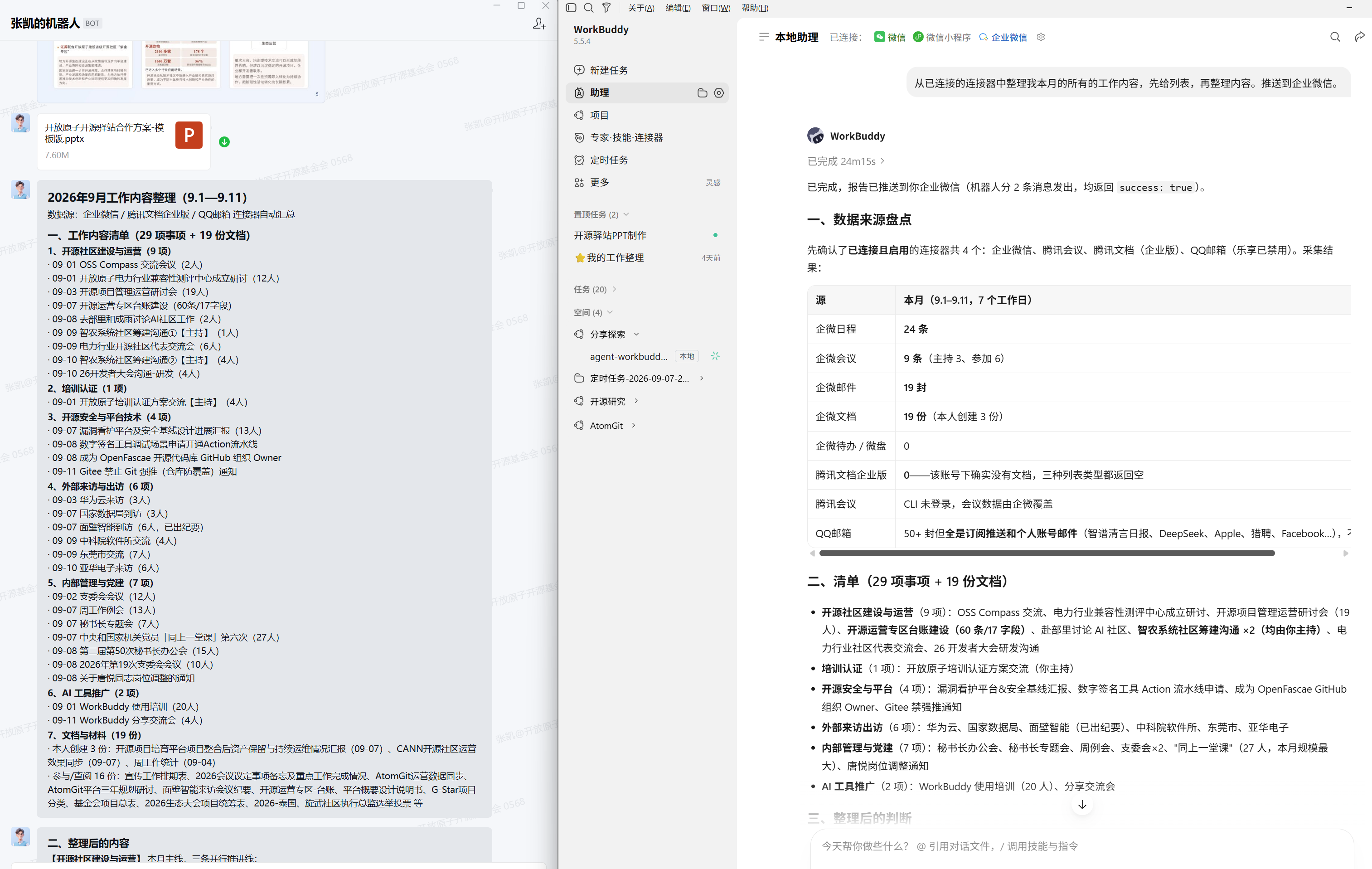Open the 帮助(H) menu
The image size is (1372, 869).
coord(755,8)
